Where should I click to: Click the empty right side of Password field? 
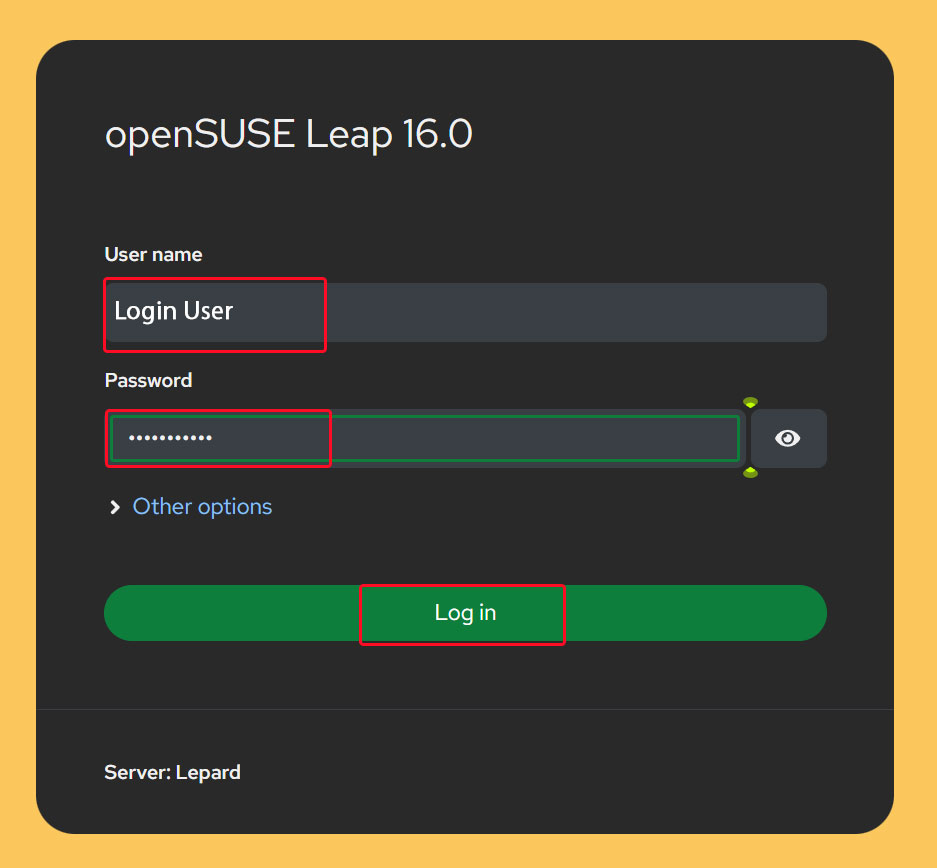(600, 438)
